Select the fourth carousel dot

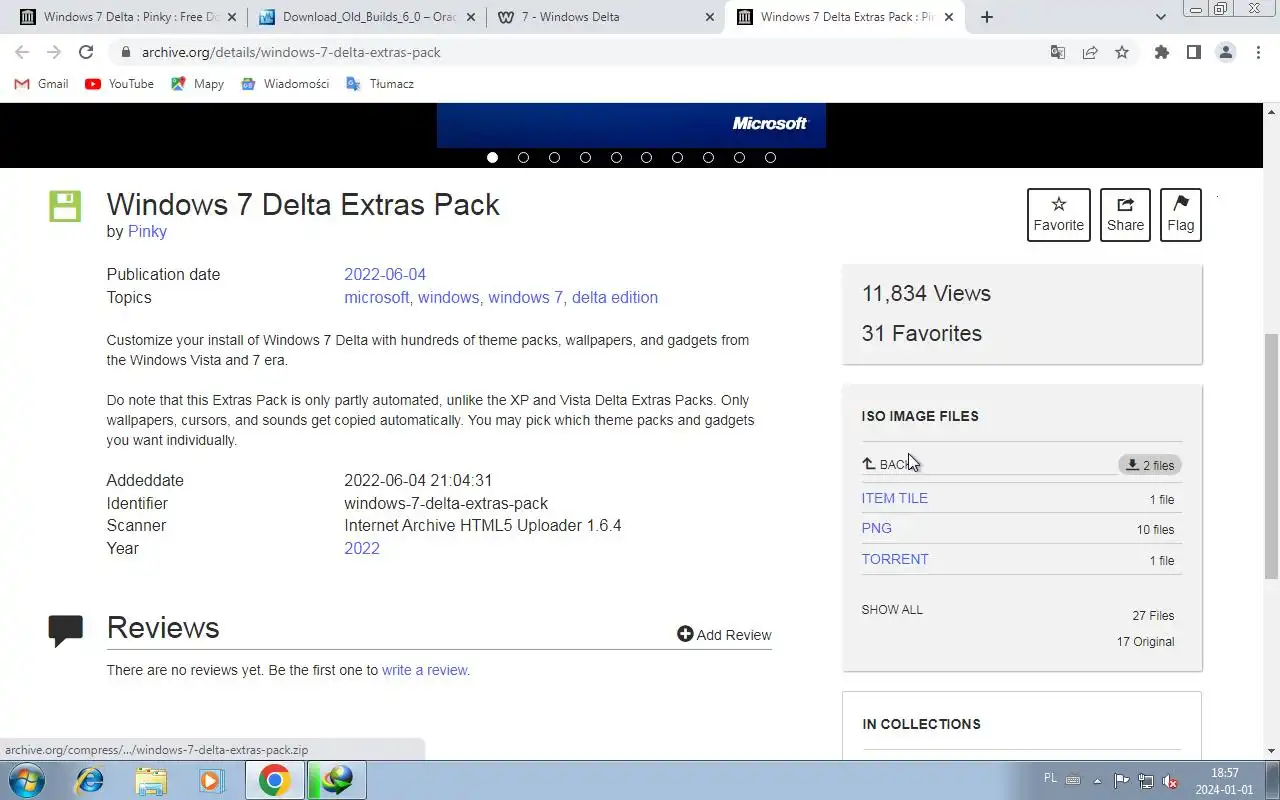coord(585,157)
